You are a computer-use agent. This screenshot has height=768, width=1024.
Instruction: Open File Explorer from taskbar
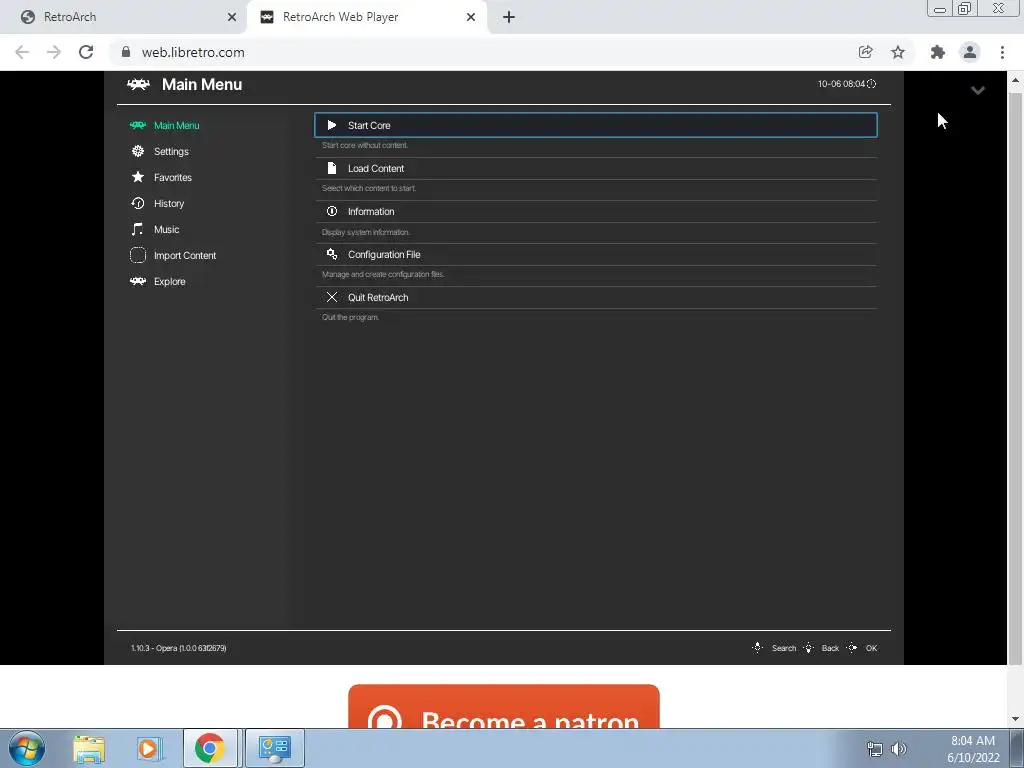click(89, 748)
